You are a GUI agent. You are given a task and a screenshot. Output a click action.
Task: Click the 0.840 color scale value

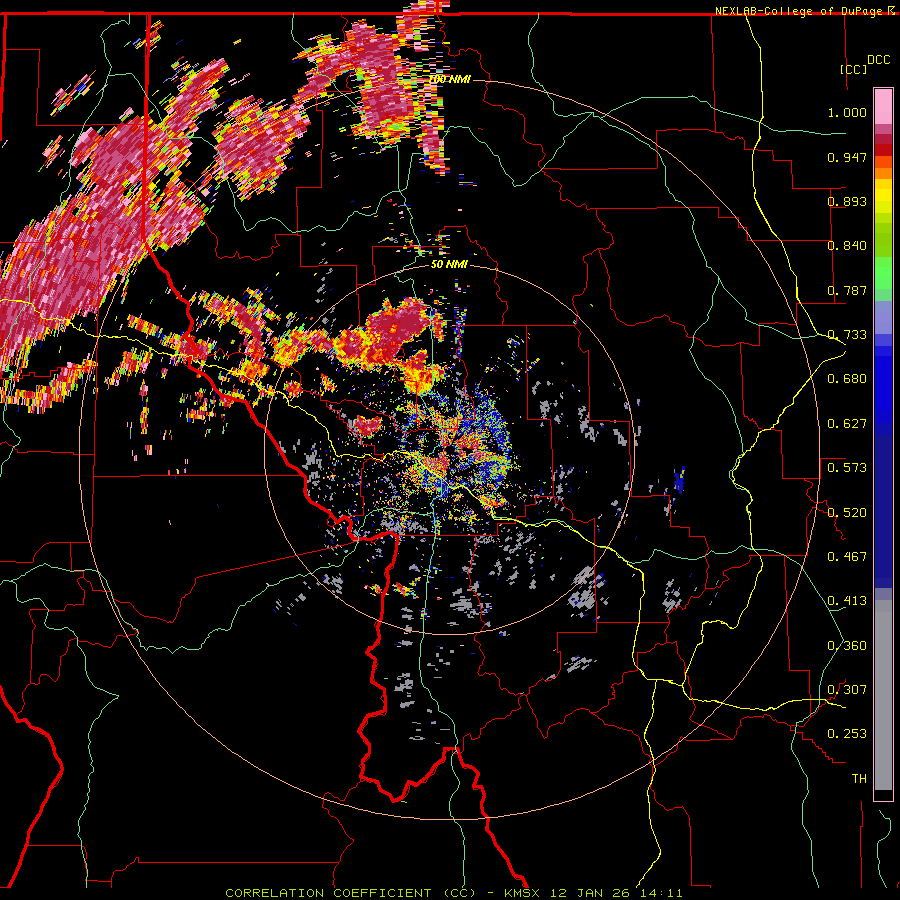pos(847,246)
